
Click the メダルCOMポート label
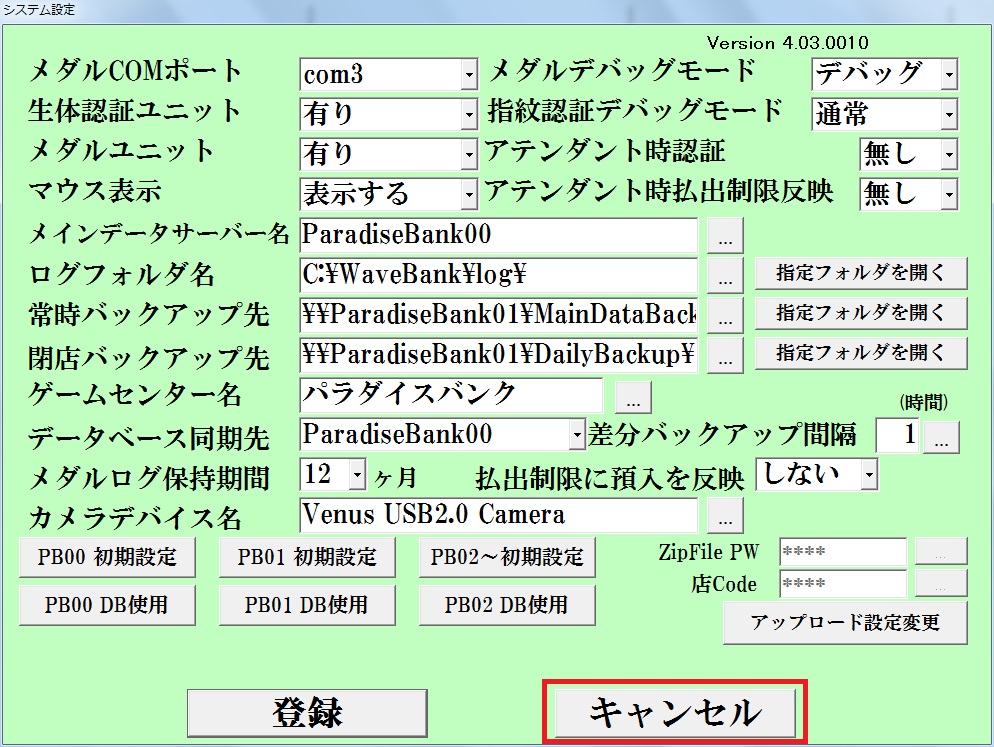point(135,71)
